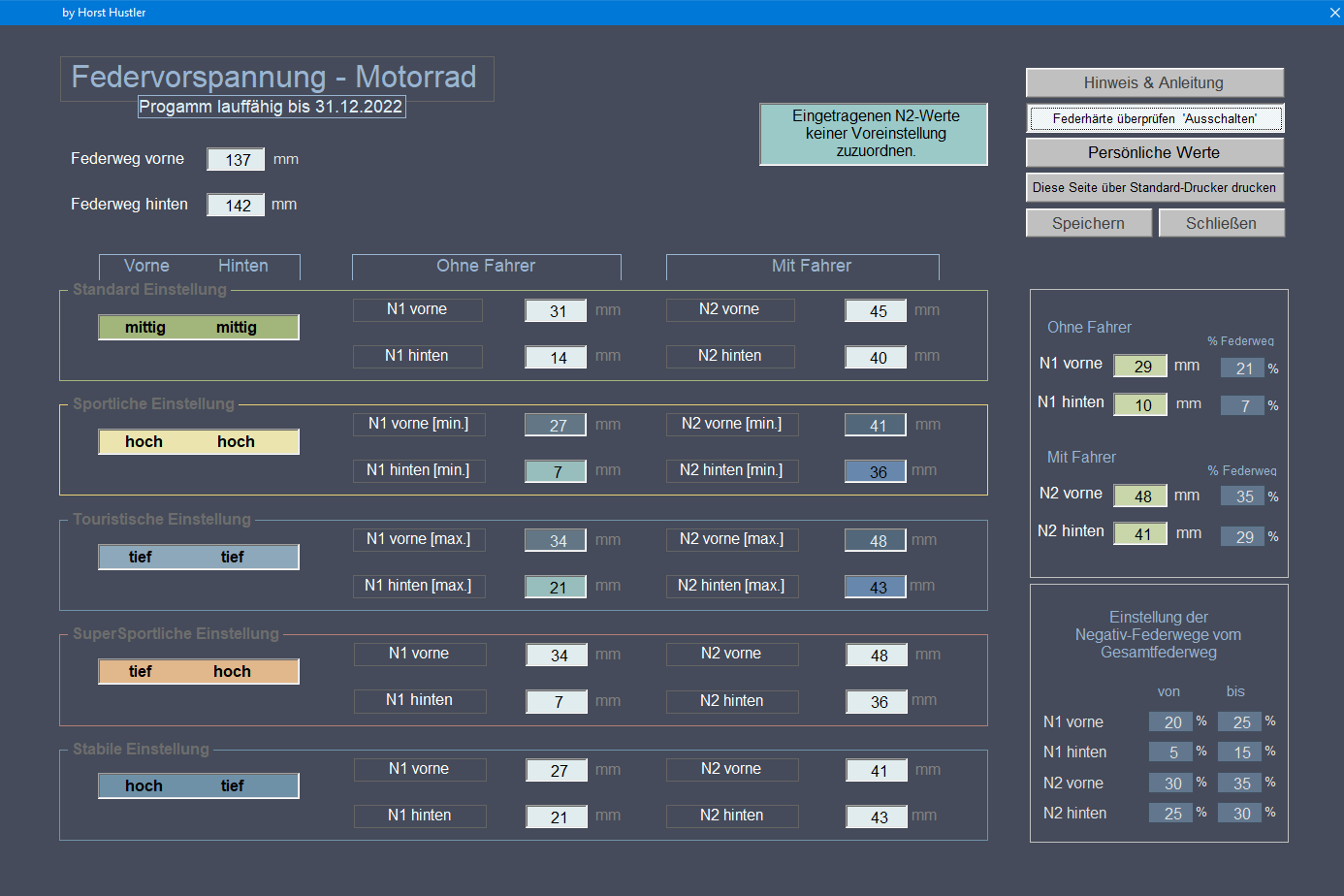Close the window with the X
Screen dimensions: 1344x896
pos(1334,13)
